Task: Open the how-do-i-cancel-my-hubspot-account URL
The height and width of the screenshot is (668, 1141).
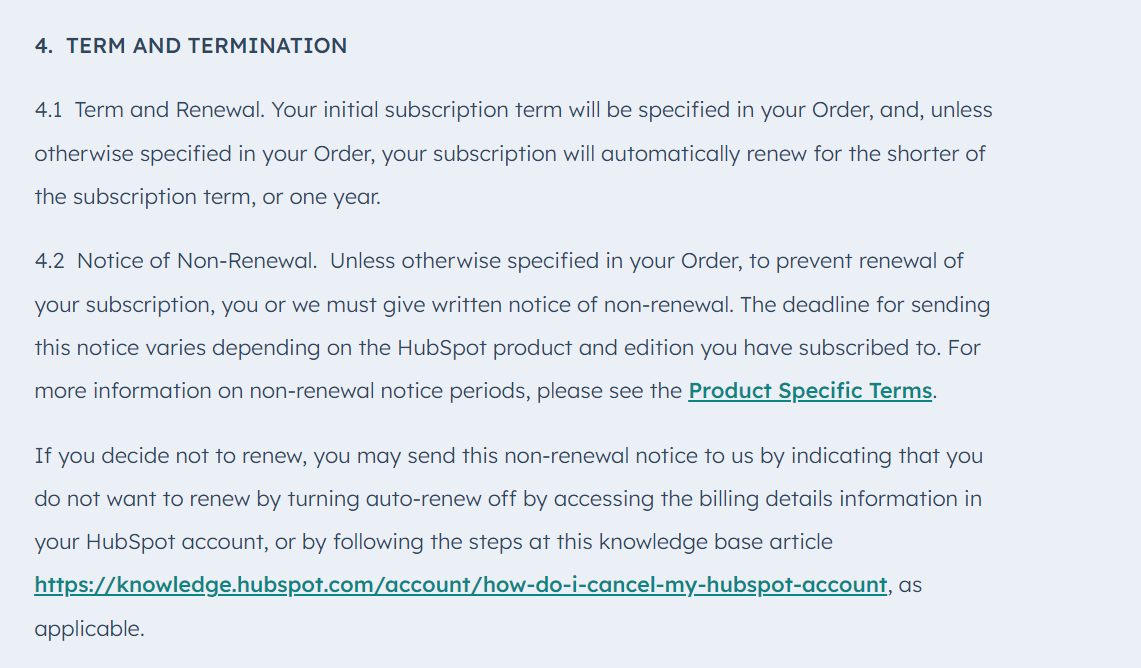Action: tap(460, 585)
